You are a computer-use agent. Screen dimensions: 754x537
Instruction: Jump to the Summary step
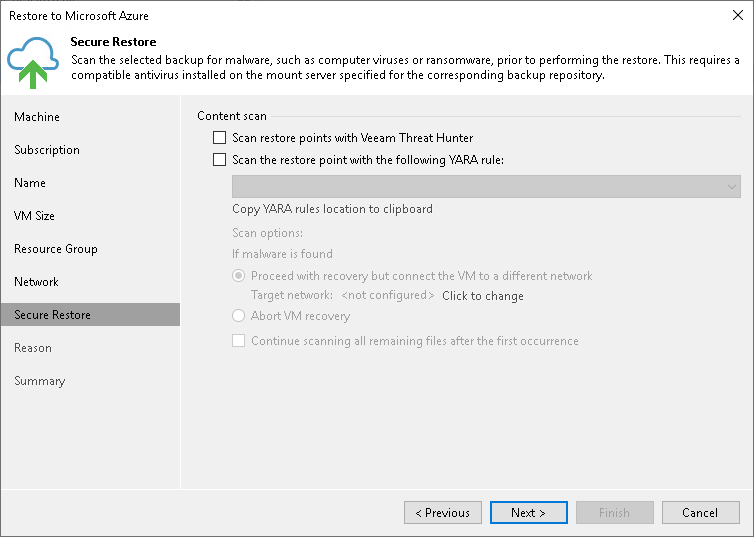[x=39, y=381]
